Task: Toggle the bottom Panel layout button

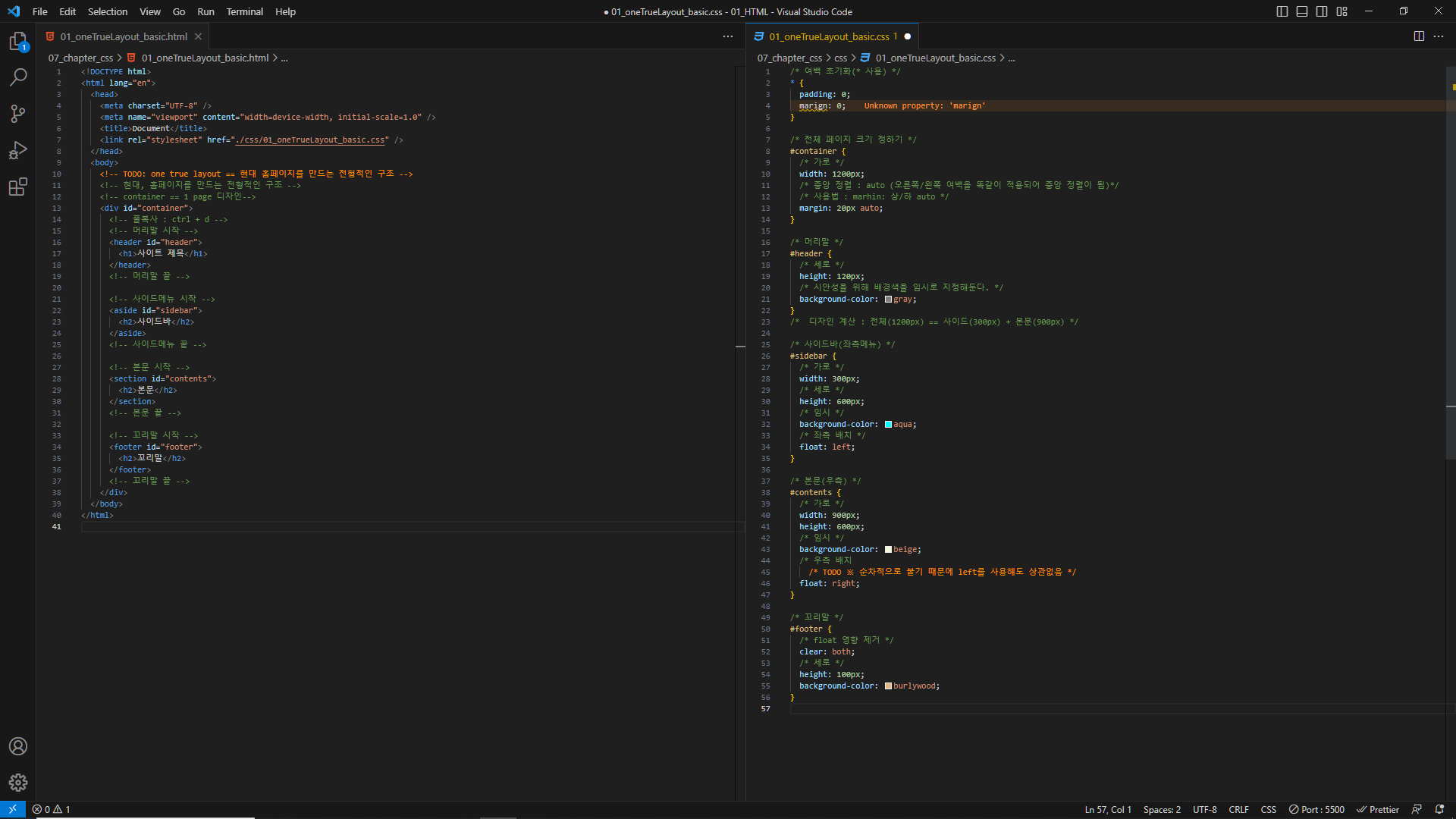Action: tap(1302, 11)
